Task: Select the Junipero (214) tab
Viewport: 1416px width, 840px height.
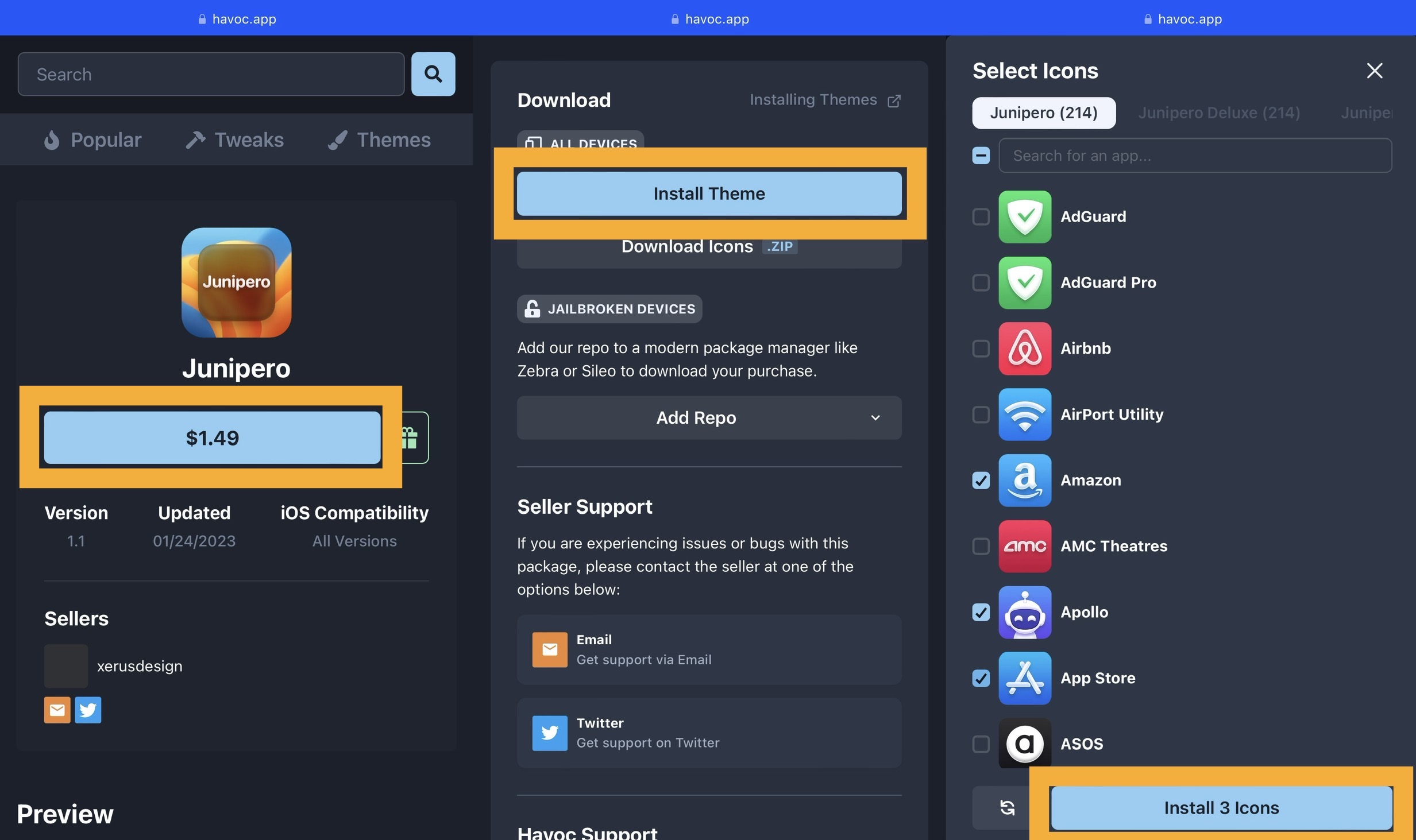Action: pyautogui.click(x=1044, y=113)
